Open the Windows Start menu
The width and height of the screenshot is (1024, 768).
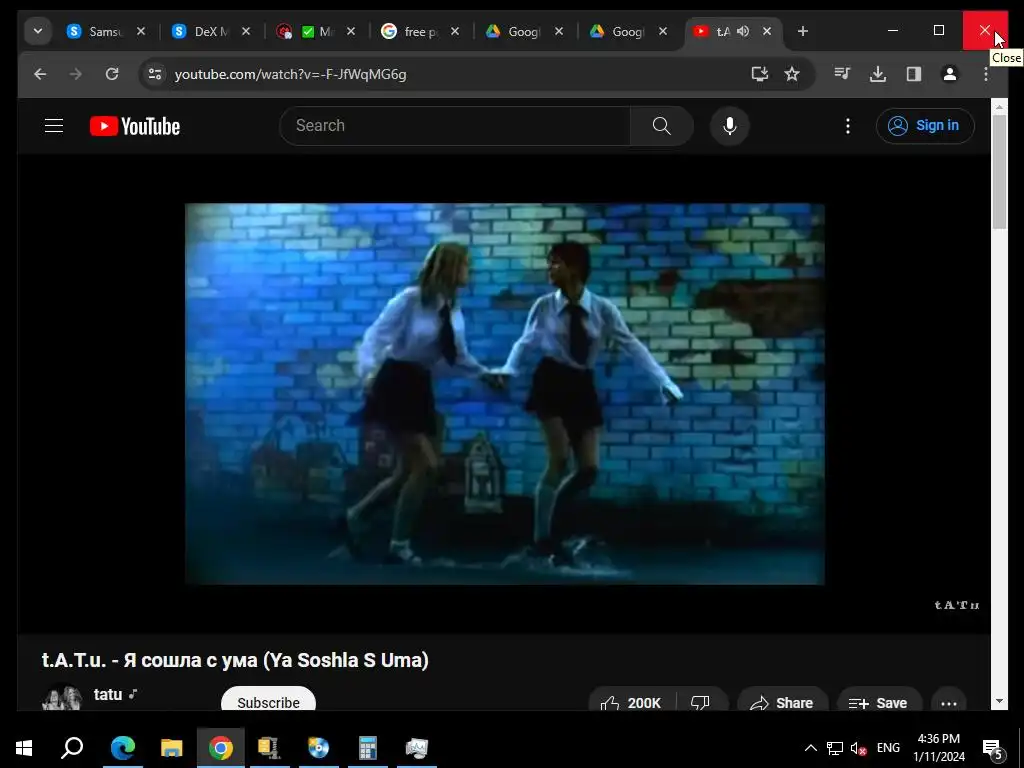click(x=24, y=748)
